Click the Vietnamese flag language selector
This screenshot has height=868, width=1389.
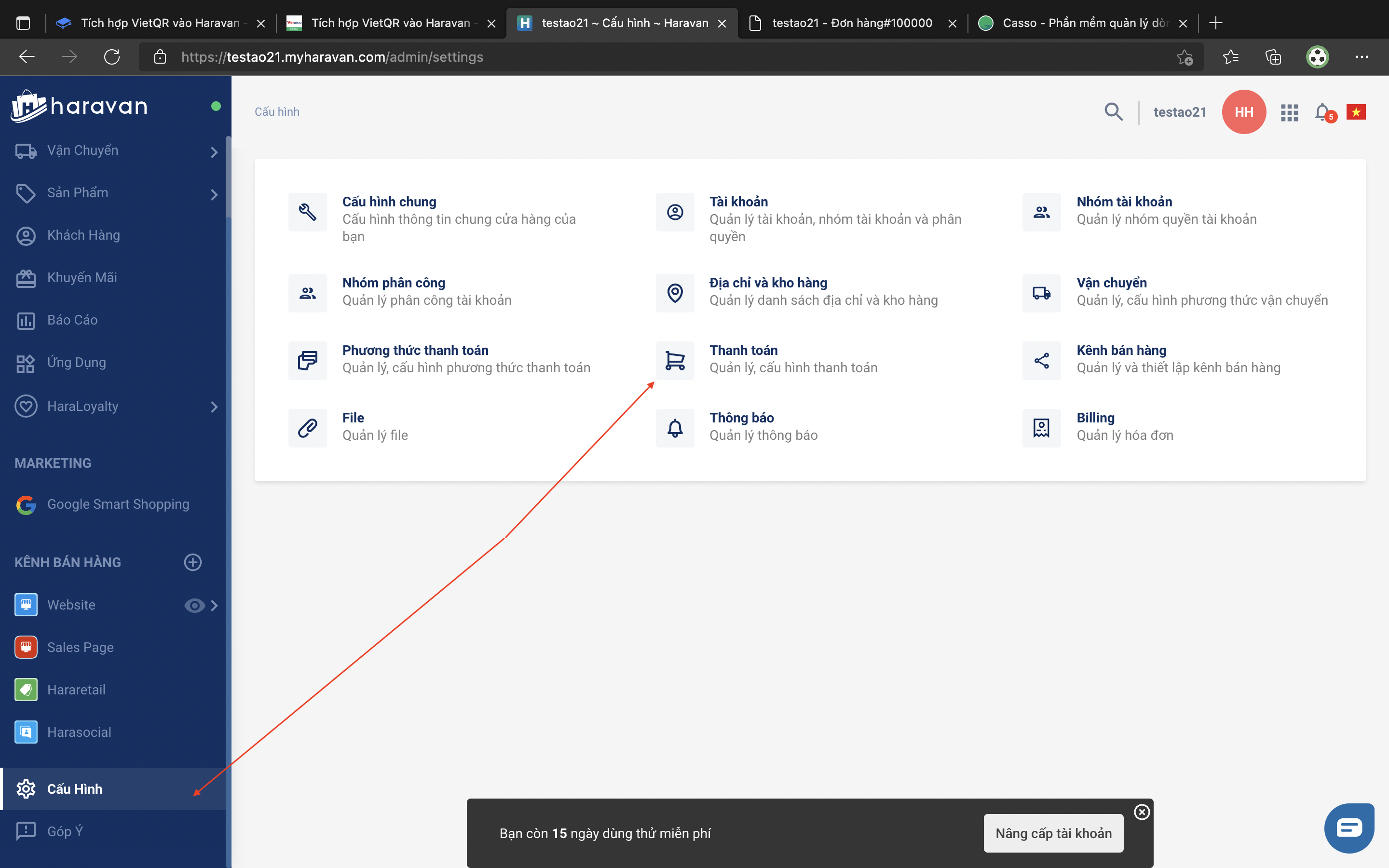coord(1356,112)
